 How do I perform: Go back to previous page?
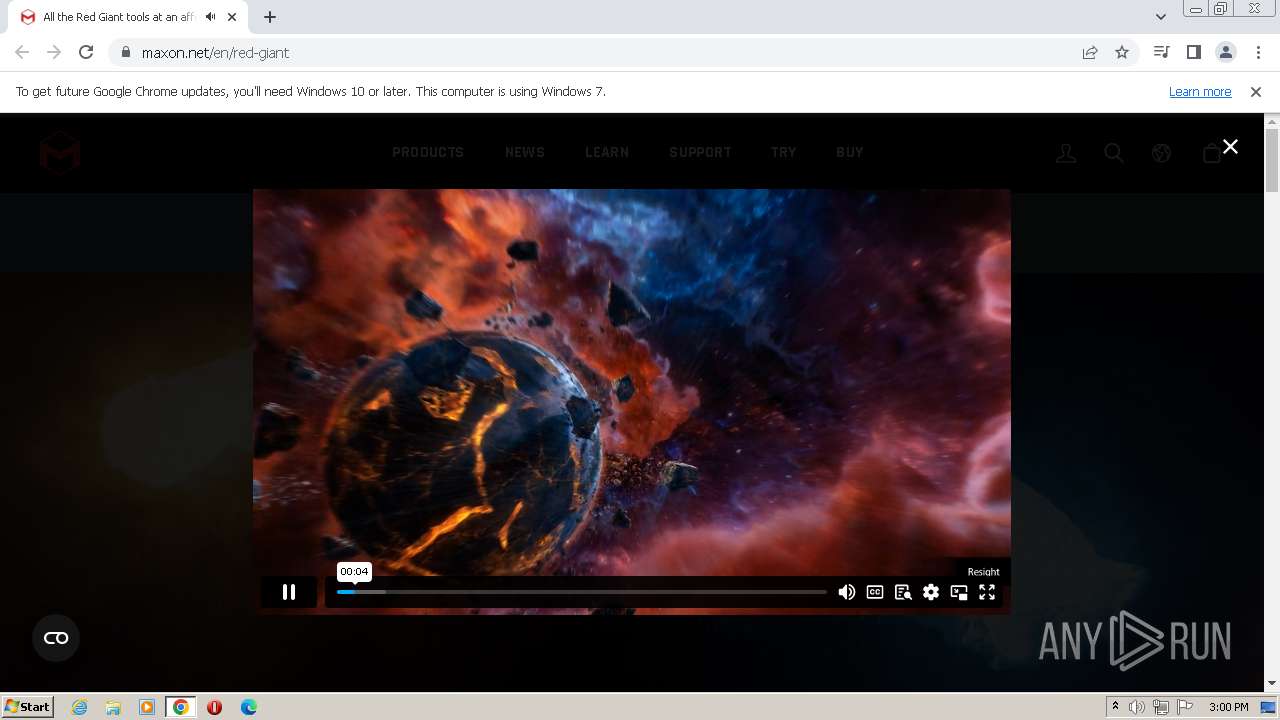[22, 52]
